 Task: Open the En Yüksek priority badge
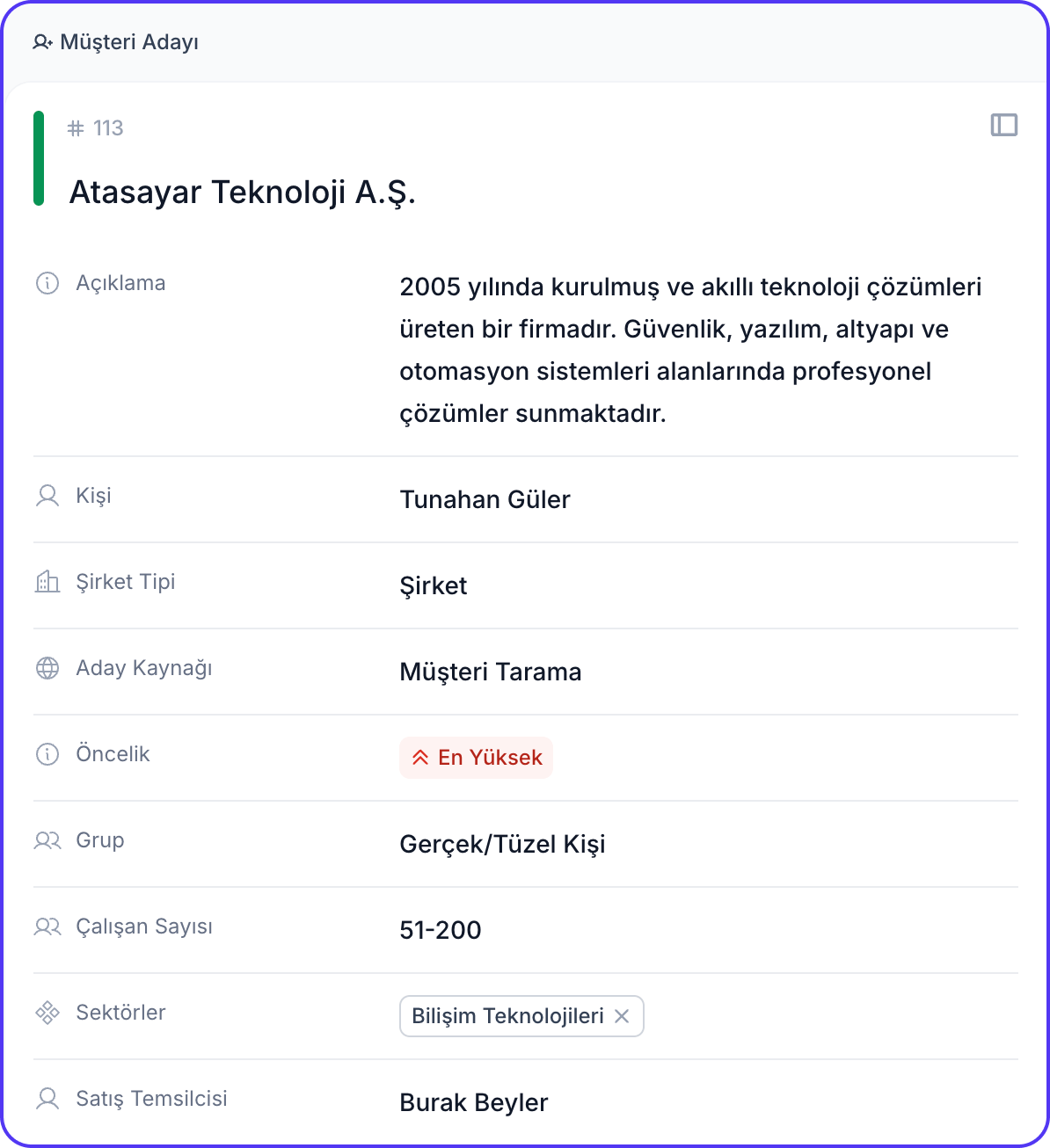477,758
